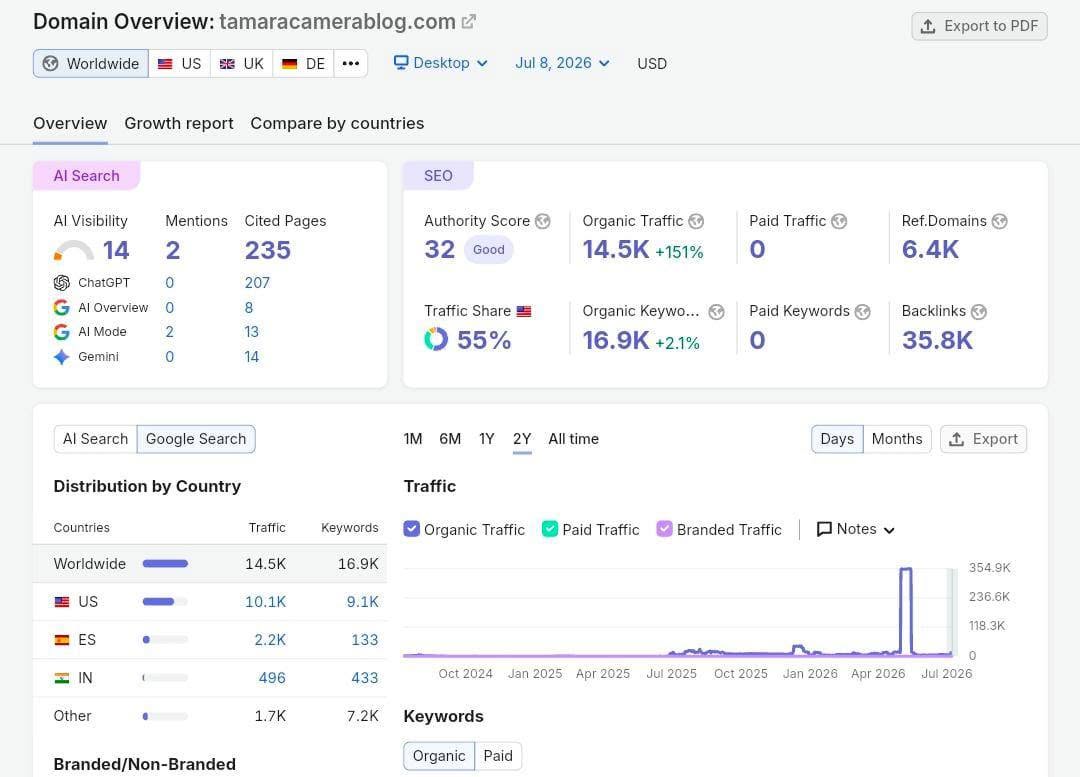Export the report to PDF
The image size is (1080, 777).
pyautogui.click(x=979, y=26)
